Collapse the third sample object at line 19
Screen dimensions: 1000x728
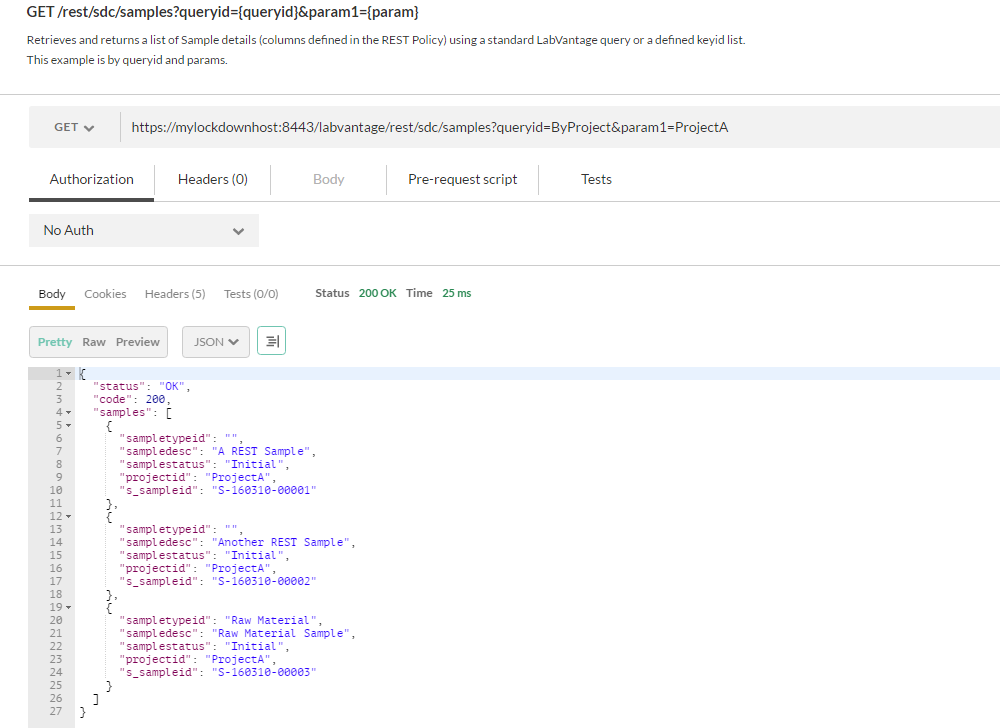tap(69, 608)
